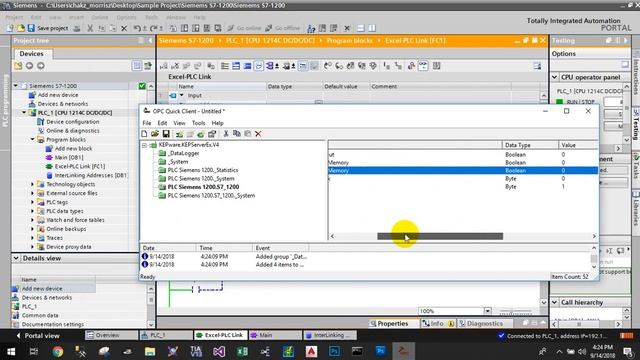Viewport: 640px width, 360px height.
Task: Open Help menu in OPC Quick Client
Action: [218, 123]
